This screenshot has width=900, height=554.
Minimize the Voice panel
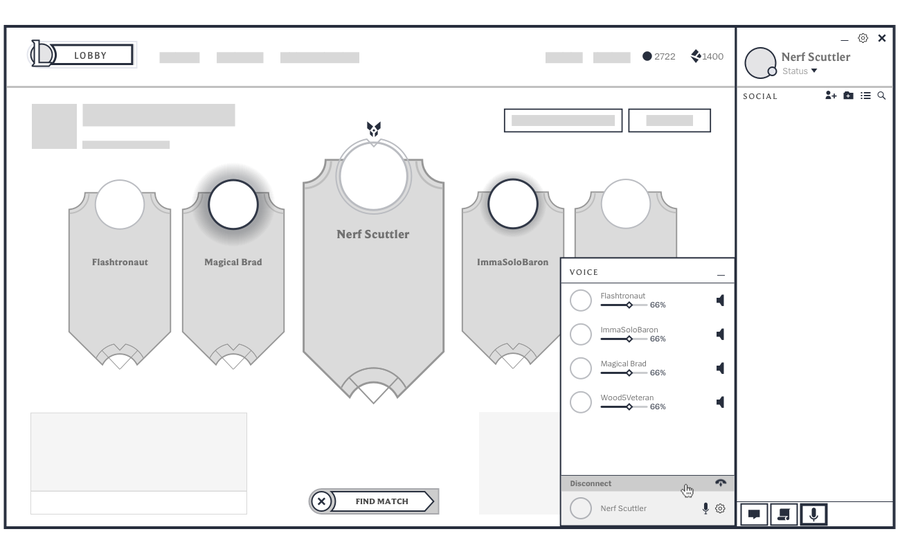[720, 273]
